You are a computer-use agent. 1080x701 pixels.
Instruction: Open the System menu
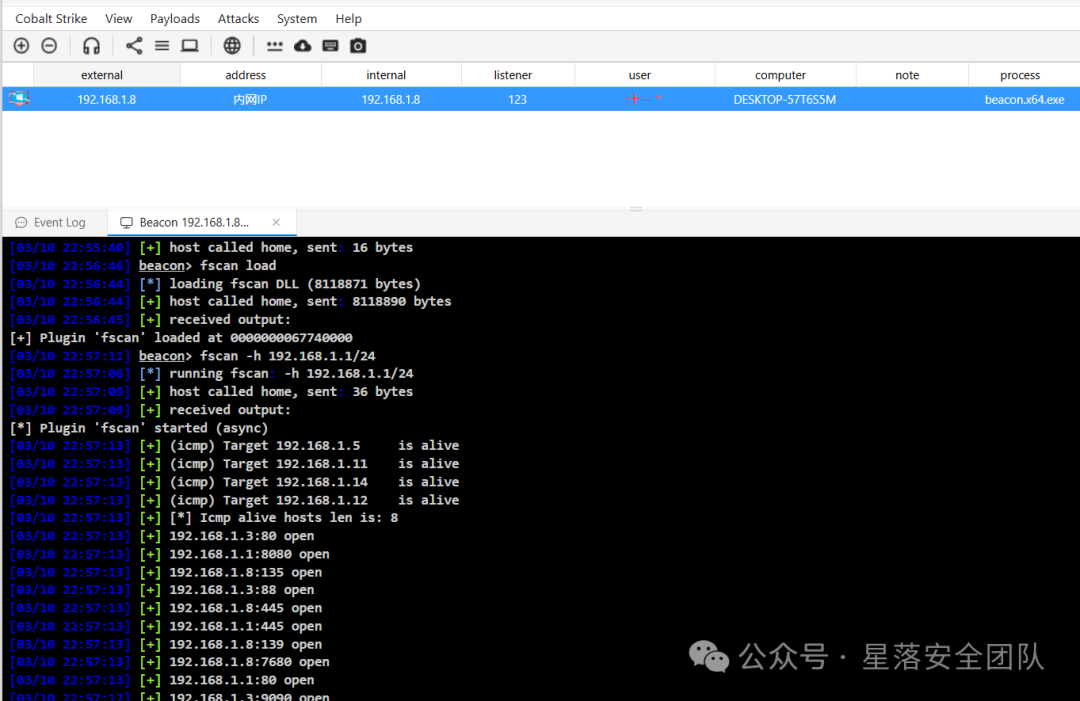pyautogui.click(x=297, y=19)
